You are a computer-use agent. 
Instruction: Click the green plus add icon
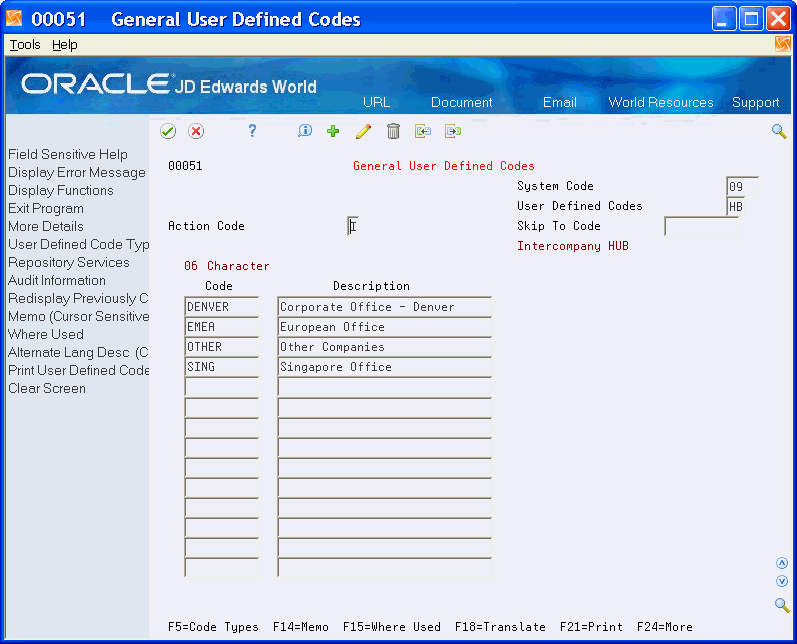pyautogui.click(x=333, y=131)
